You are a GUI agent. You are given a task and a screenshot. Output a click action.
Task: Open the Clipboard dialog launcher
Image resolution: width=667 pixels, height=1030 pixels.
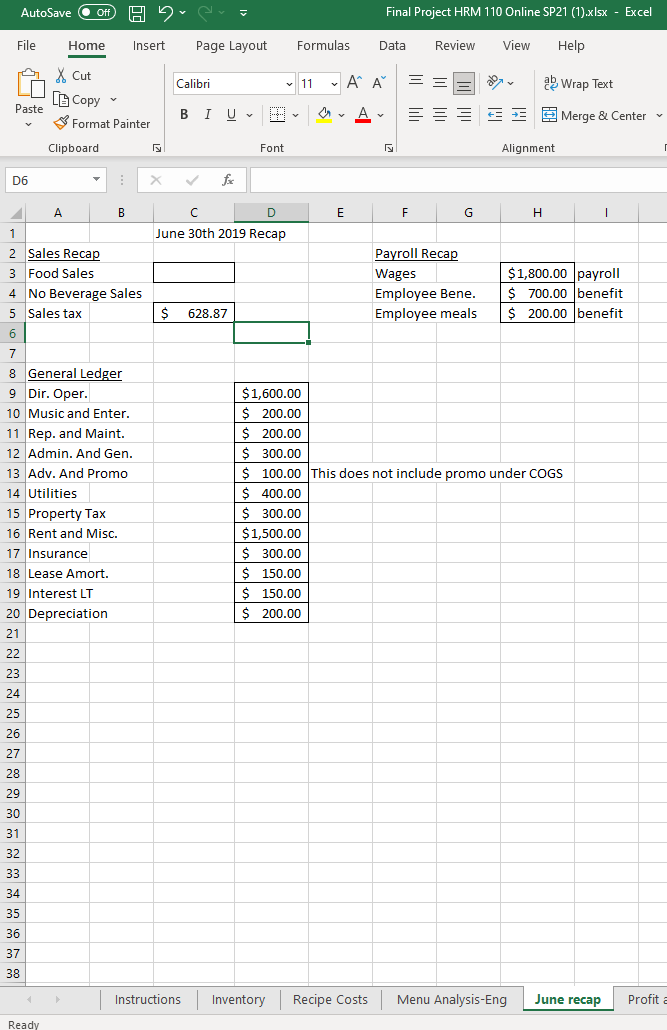(156, 148)
